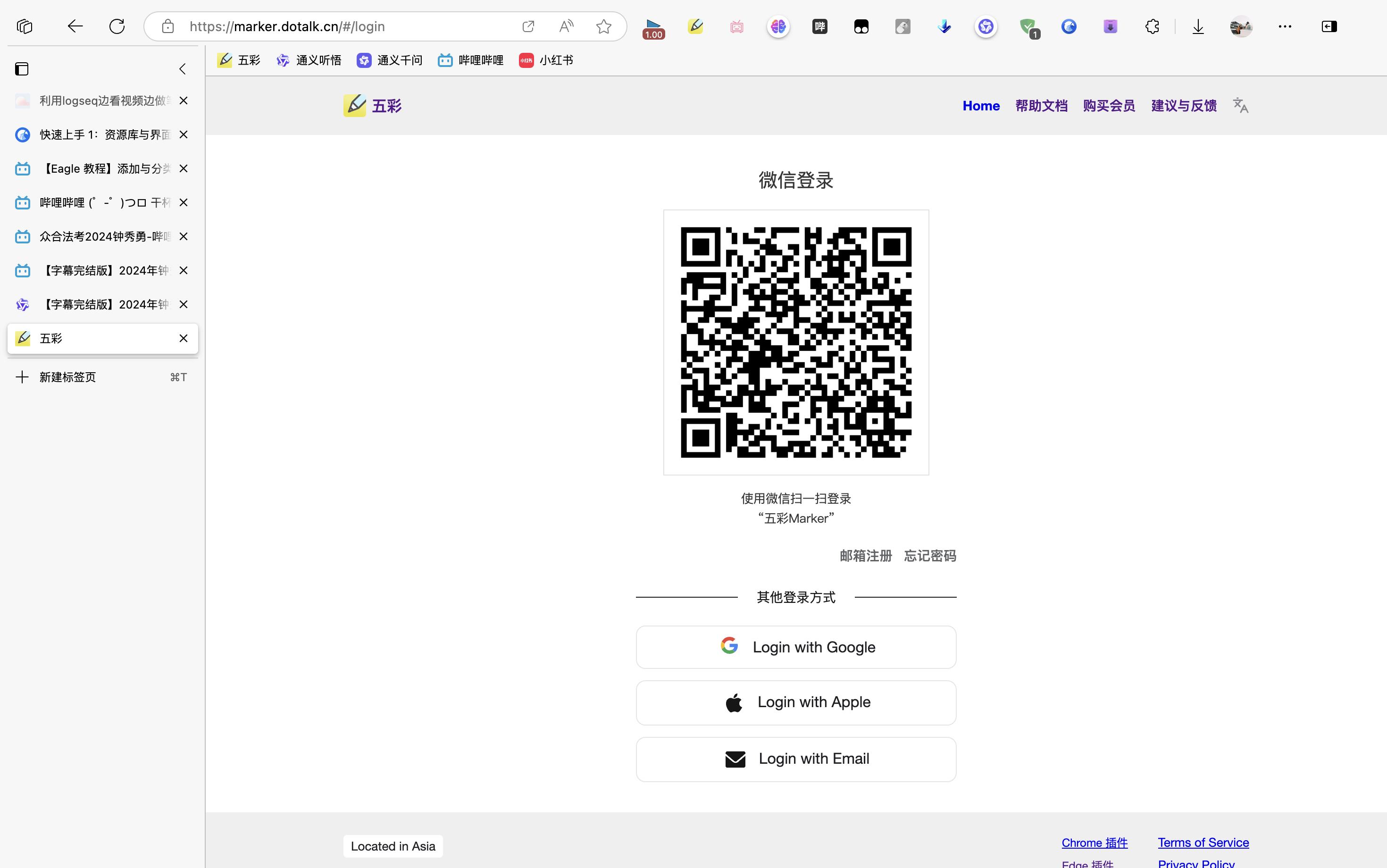Screen dimensions: 1387x868
Task: Open 购买会员 navigation link
Action: tap(1109, 106)
